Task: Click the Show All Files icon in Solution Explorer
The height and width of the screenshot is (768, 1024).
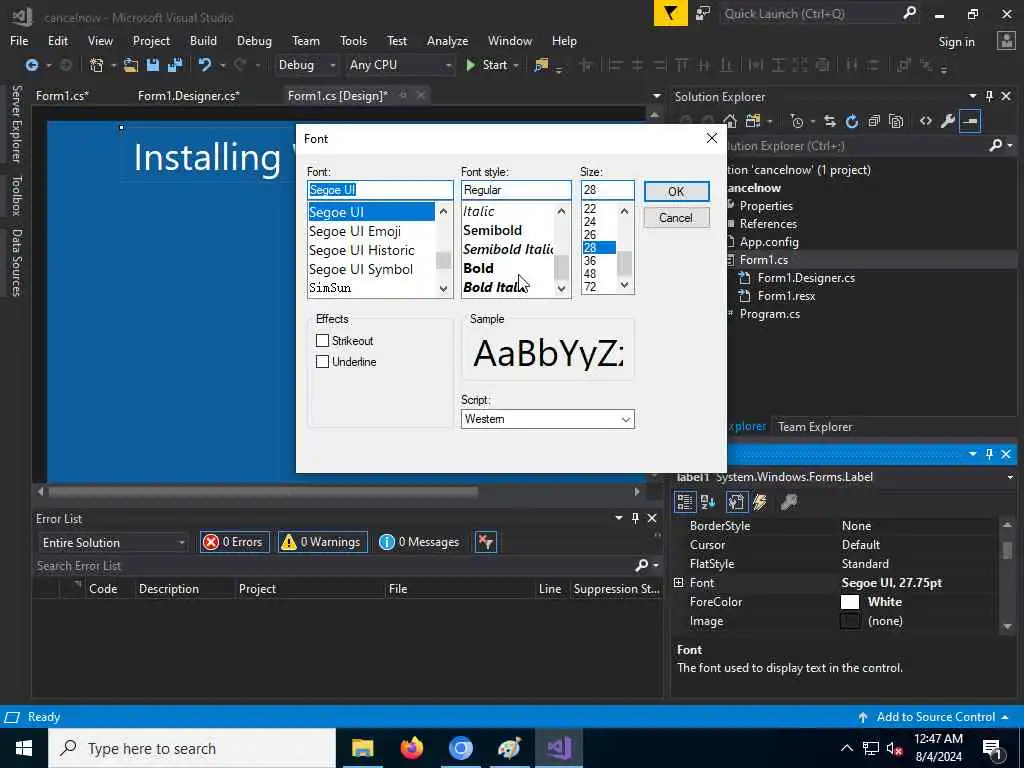Action: click(897, 121)
